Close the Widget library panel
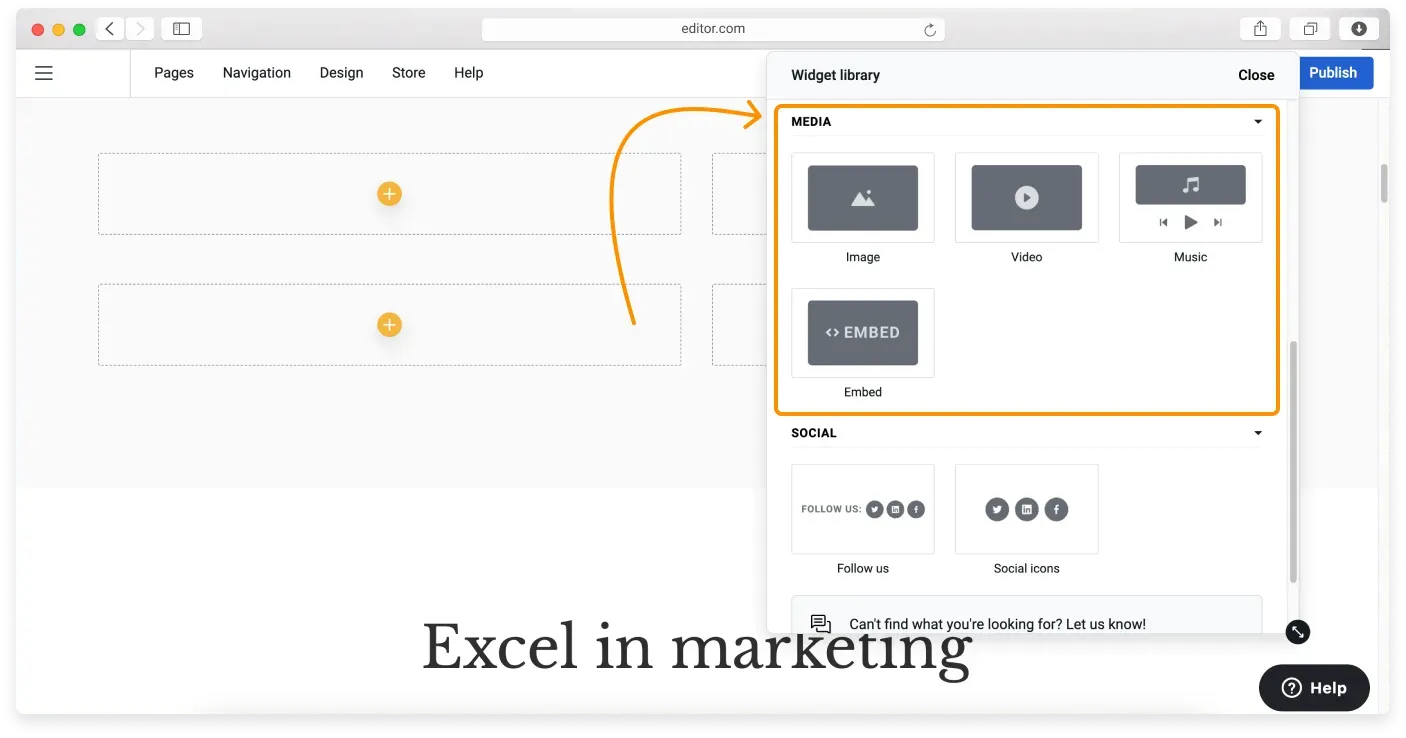1406x738 pixels. click(1256, 75)
